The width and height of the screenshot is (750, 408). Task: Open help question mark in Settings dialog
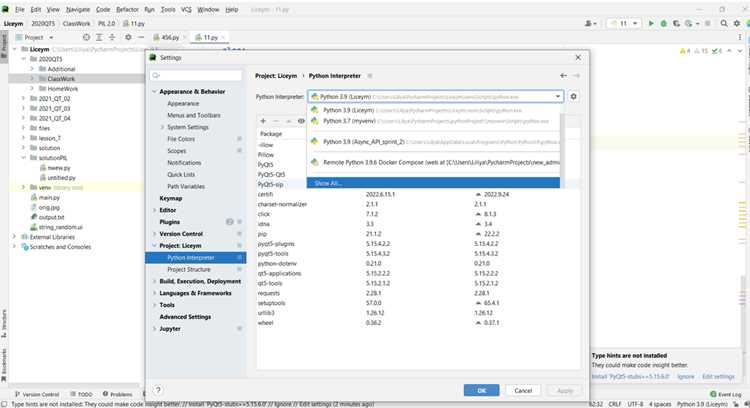click(158, 390)
